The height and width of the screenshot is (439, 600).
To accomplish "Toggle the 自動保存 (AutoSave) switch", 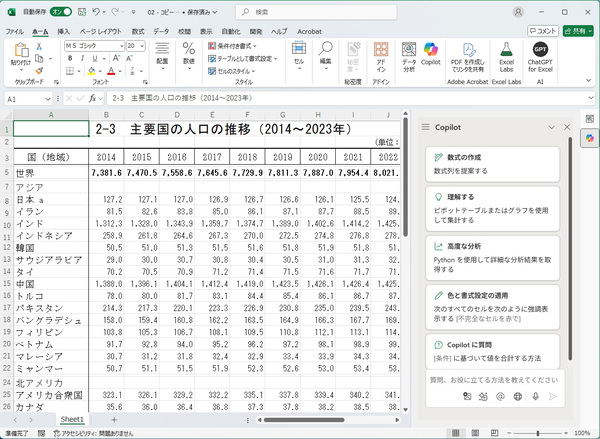I will 60,11.
